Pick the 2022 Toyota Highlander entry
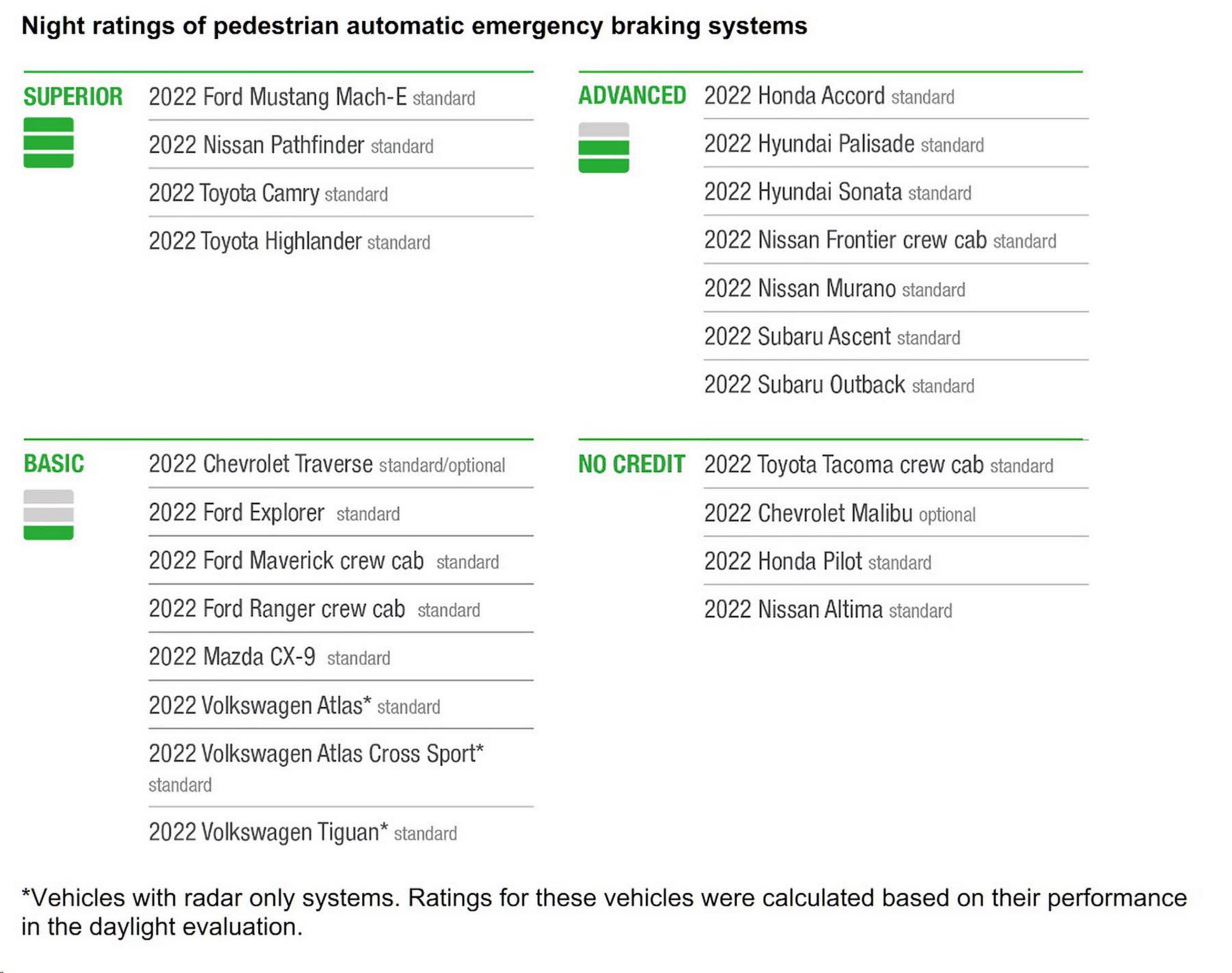Viewport: 1232px width, 973px height. 289,241
